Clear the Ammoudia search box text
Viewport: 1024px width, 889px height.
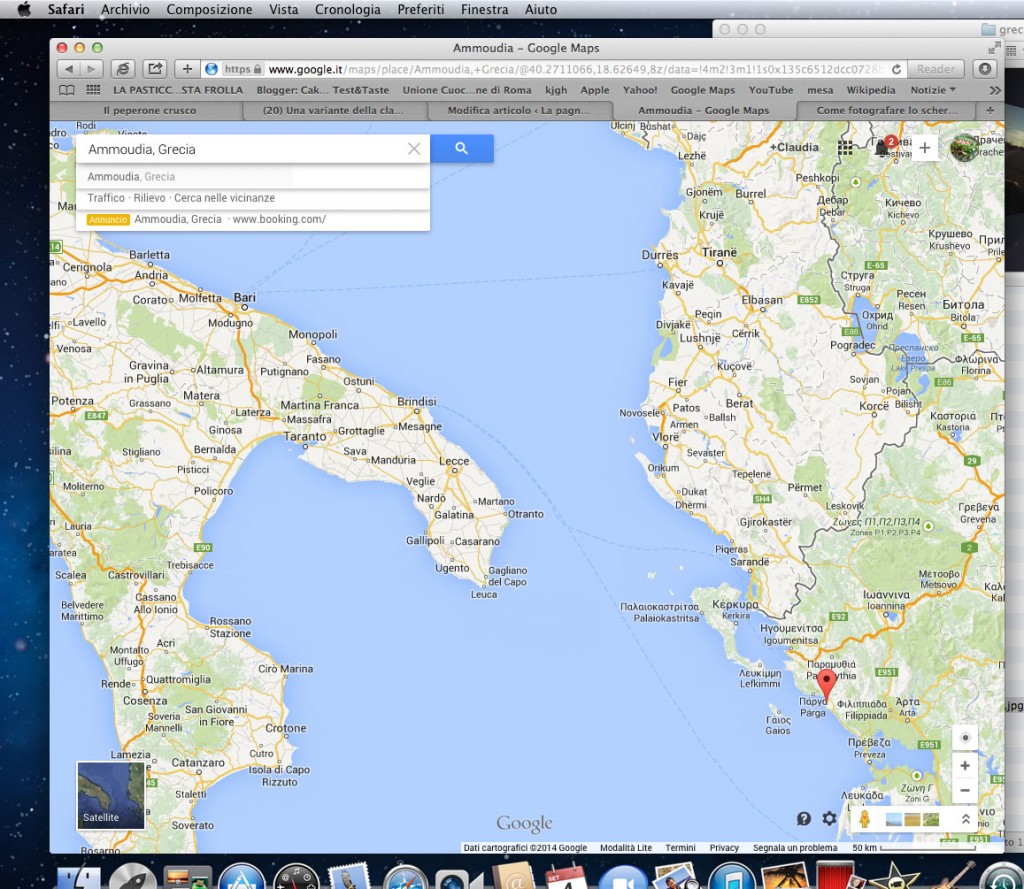click(414, 149)
